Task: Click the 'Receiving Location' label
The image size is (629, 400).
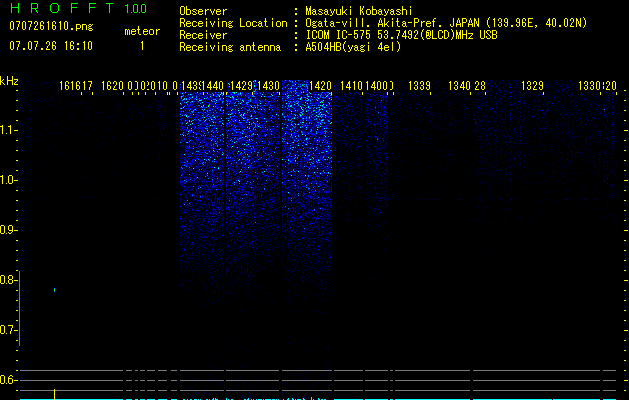Action: click(233, 23)
